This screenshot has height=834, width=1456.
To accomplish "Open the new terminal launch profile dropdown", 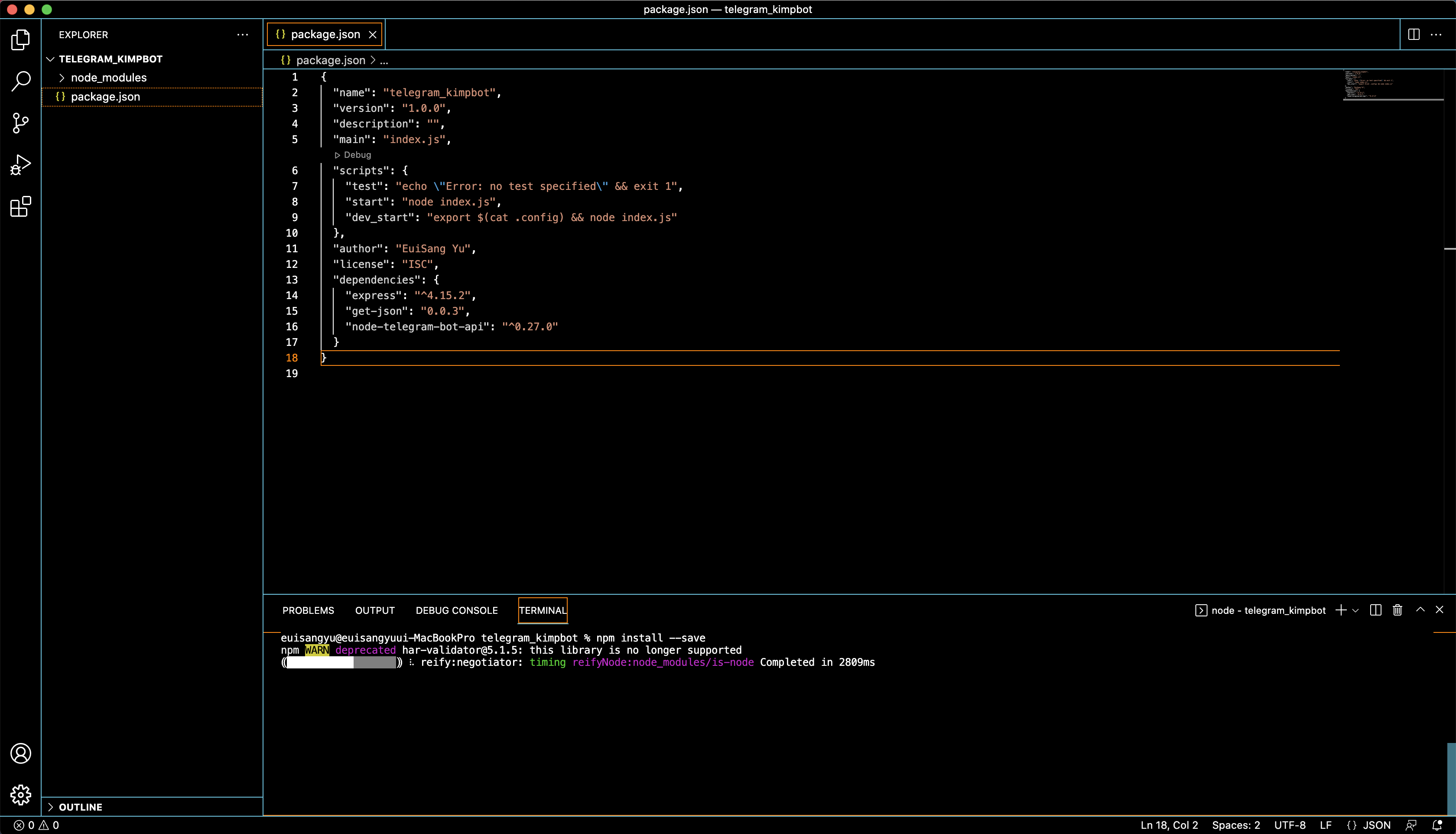I will tap(1355, 611).
